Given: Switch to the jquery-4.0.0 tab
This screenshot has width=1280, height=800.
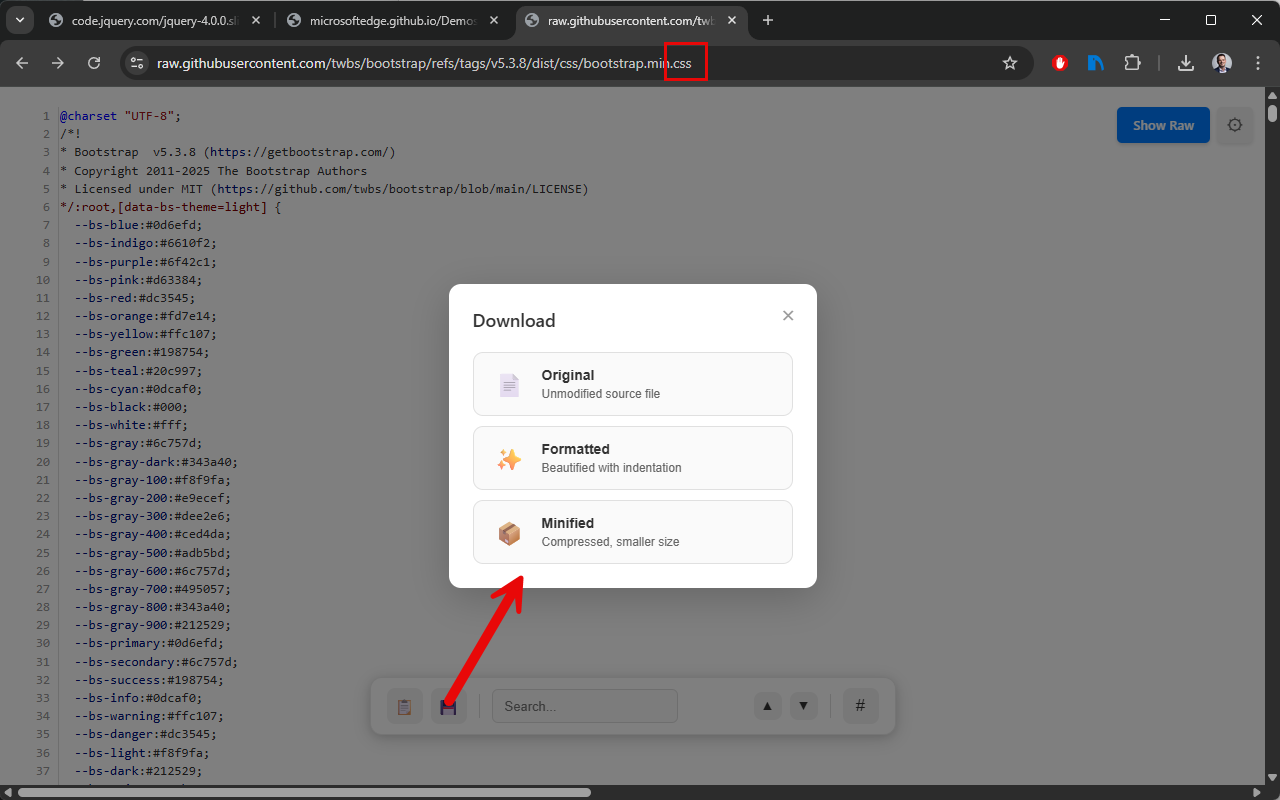Looking at the screenshot, I should click(x=140, y=20).
